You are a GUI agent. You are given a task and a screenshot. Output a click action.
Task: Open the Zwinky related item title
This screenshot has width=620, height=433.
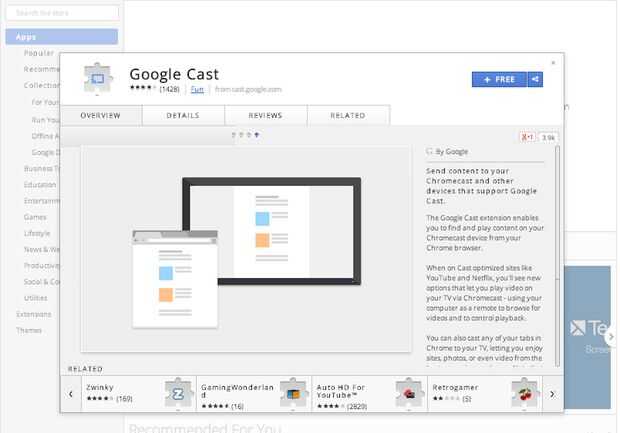(x=100, y=387)
